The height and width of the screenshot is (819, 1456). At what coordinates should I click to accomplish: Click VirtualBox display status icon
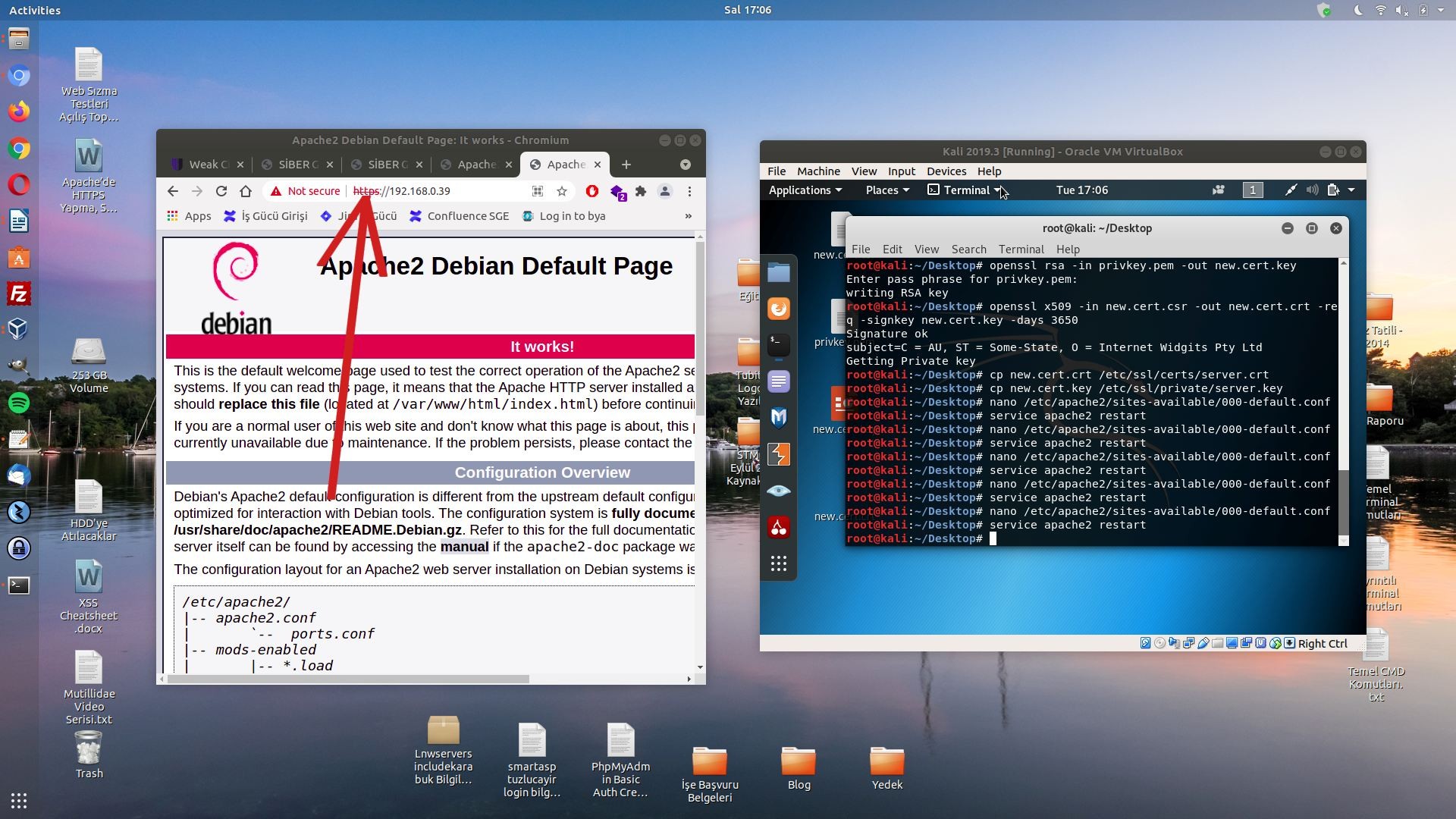point(1232,643)
